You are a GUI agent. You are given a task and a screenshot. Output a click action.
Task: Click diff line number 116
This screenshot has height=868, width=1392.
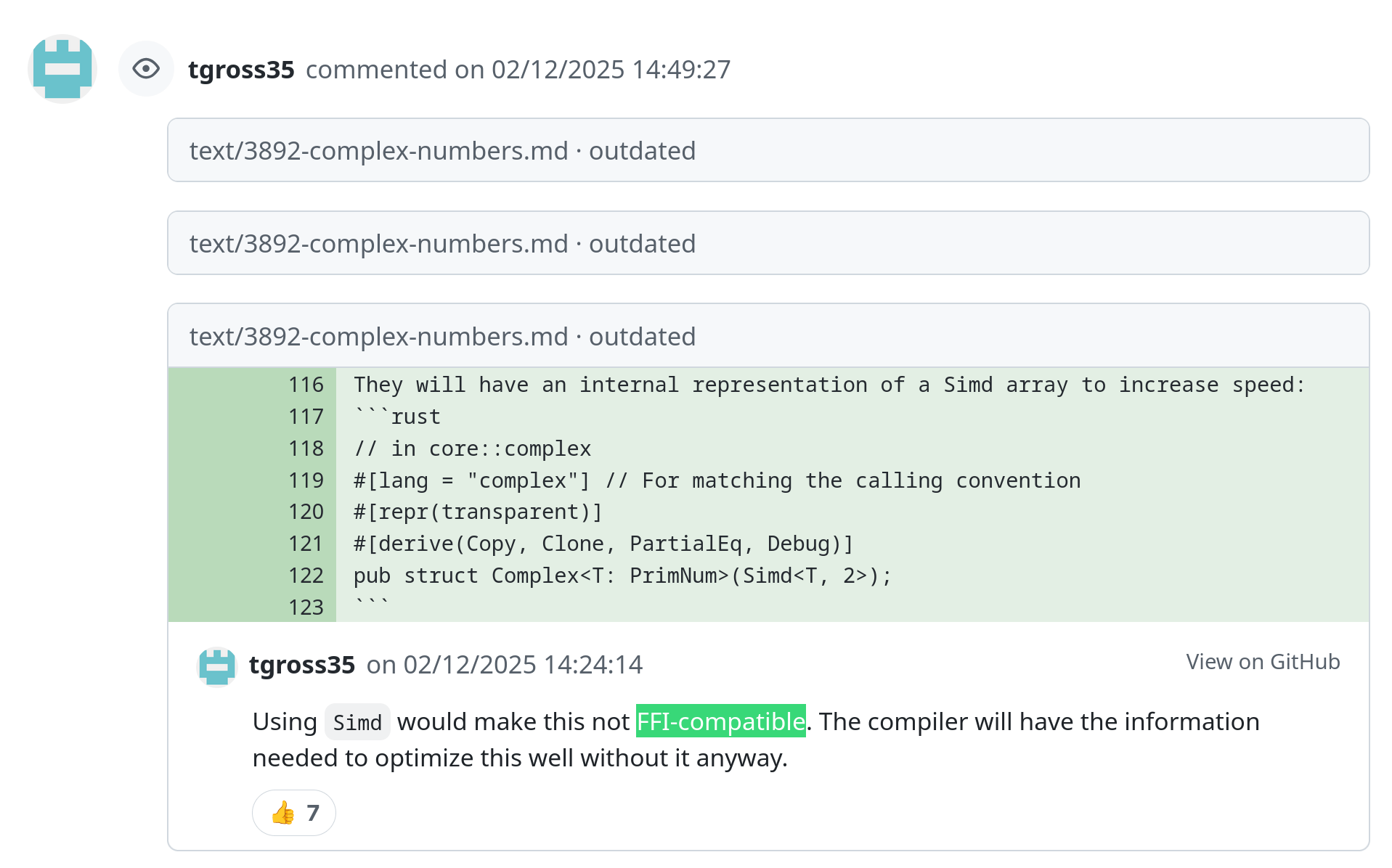(306, 385)
